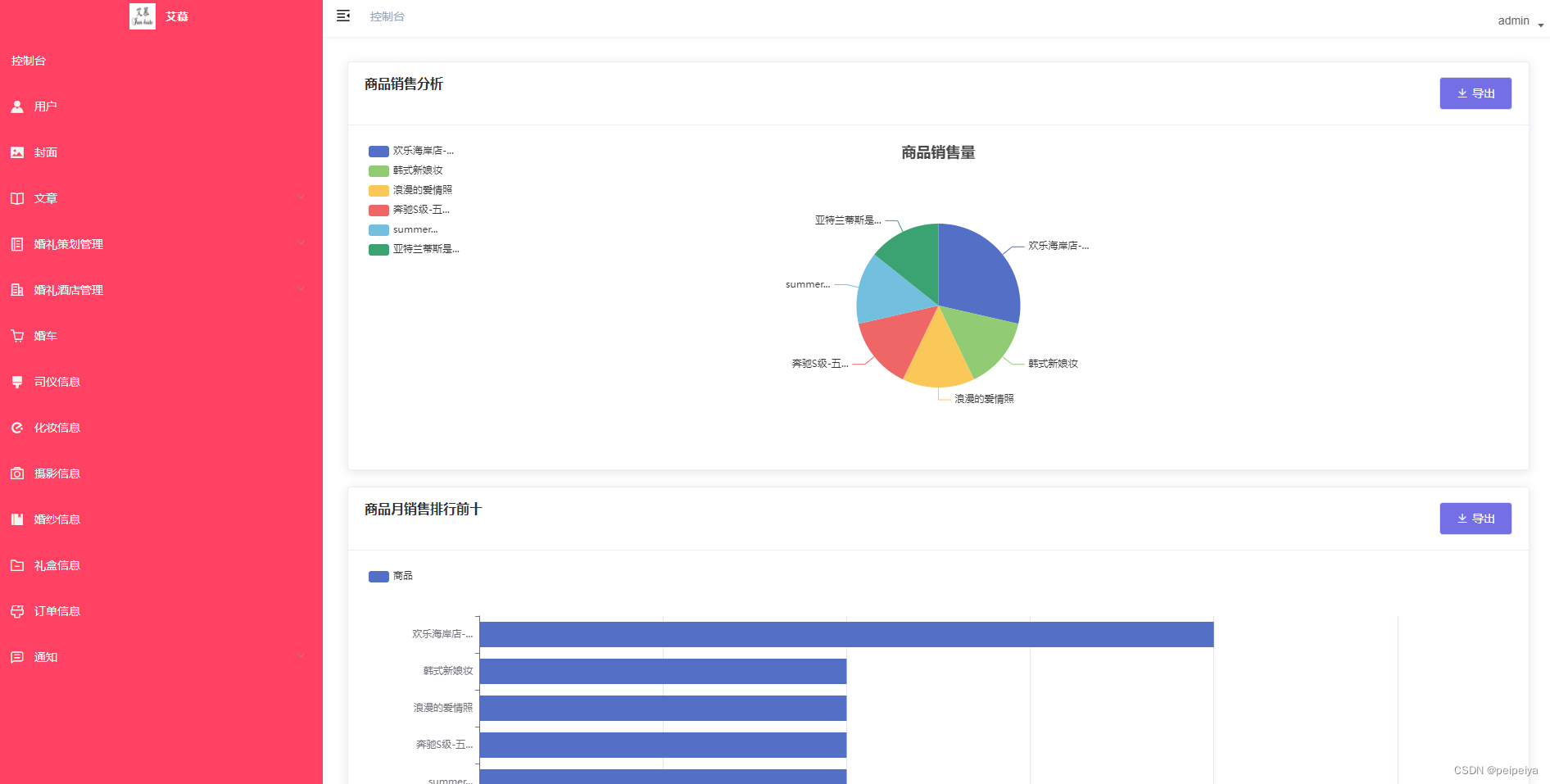Open the 用户 menu item

click(161, 106)
